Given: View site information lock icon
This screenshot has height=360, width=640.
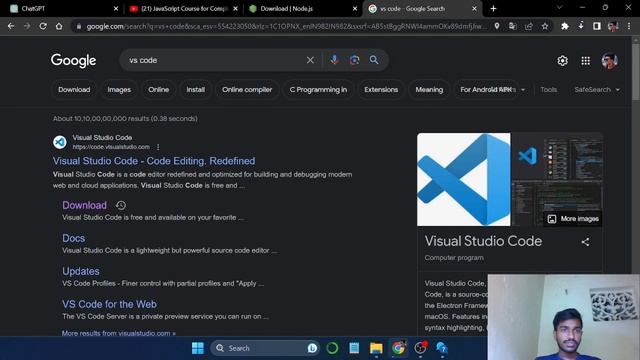Looking at the screenshot, I should click(78, 27).
